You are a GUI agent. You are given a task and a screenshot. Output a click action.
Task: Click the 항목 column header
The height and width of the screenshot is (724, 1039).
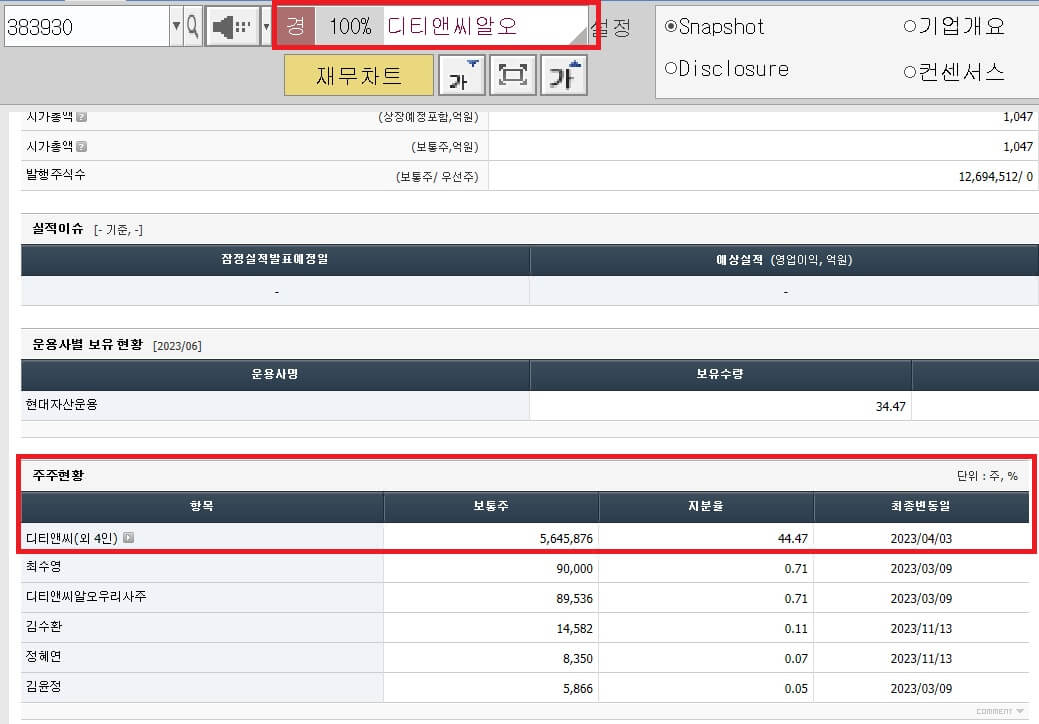[202, 506]
